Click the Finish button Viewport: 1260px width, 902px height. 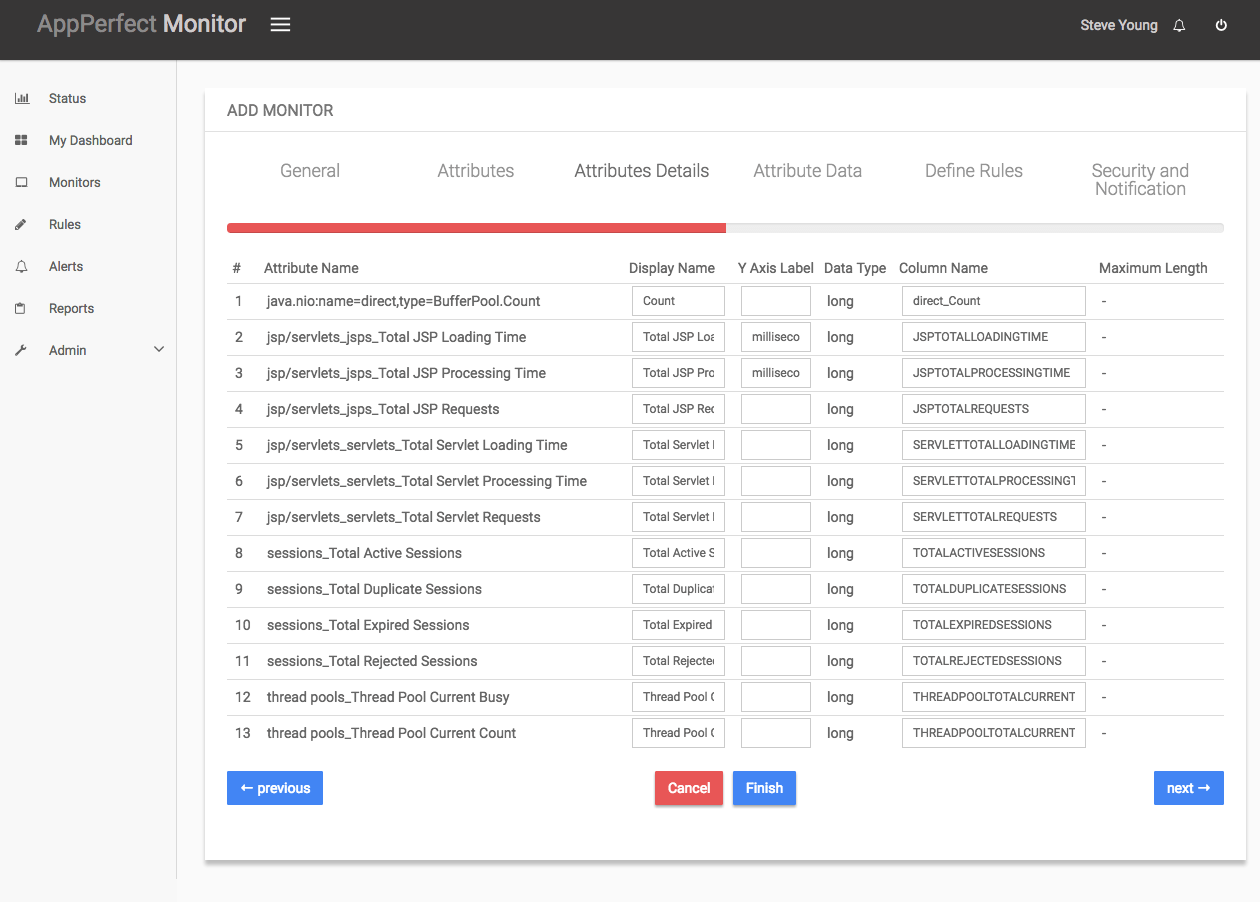(764, 788)
